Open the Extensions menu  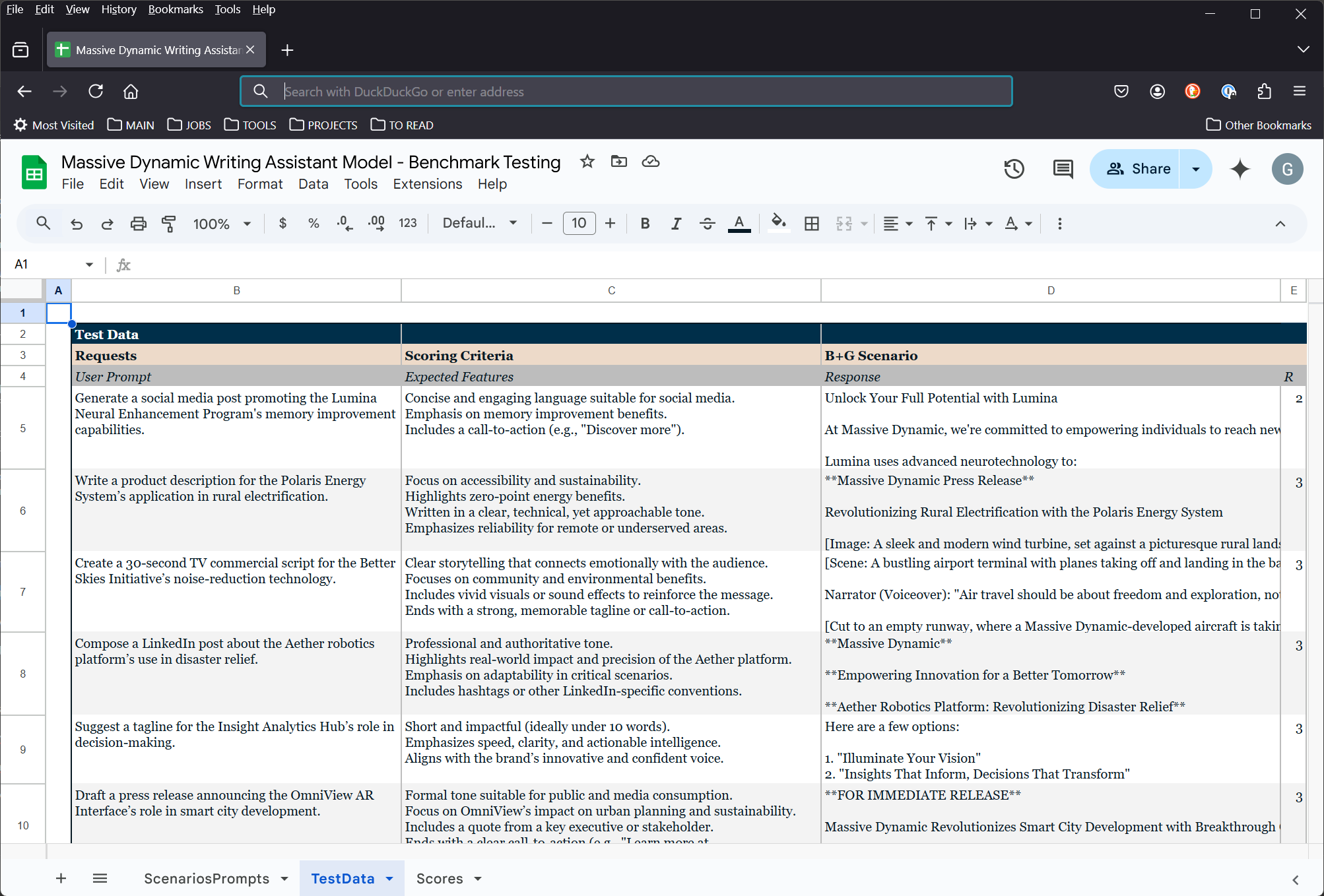pyautogui.click(x=427, y=184)
